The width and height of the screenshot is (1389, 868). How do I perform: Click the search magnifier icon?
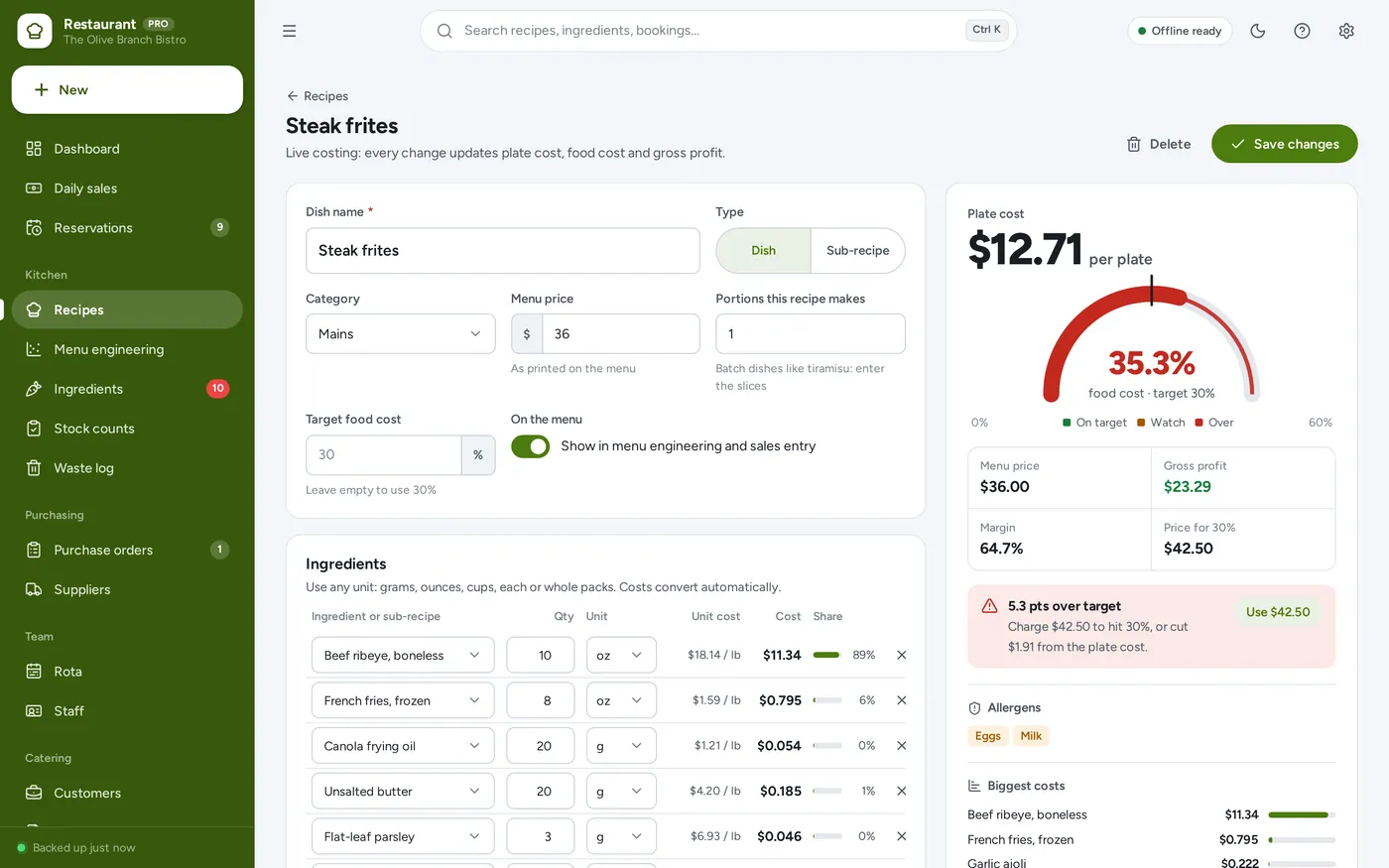click(444, 31)
